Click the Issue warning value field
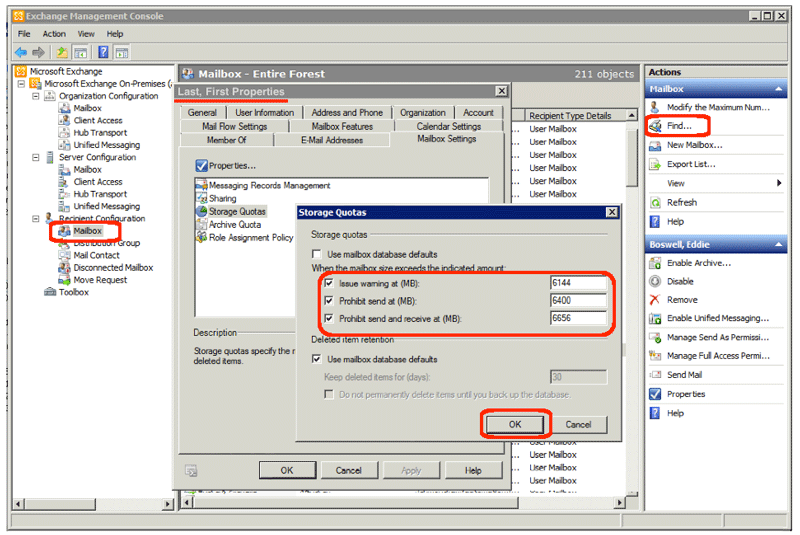The width and height of the screenshot is (800, 535). [x=578, y=283]
